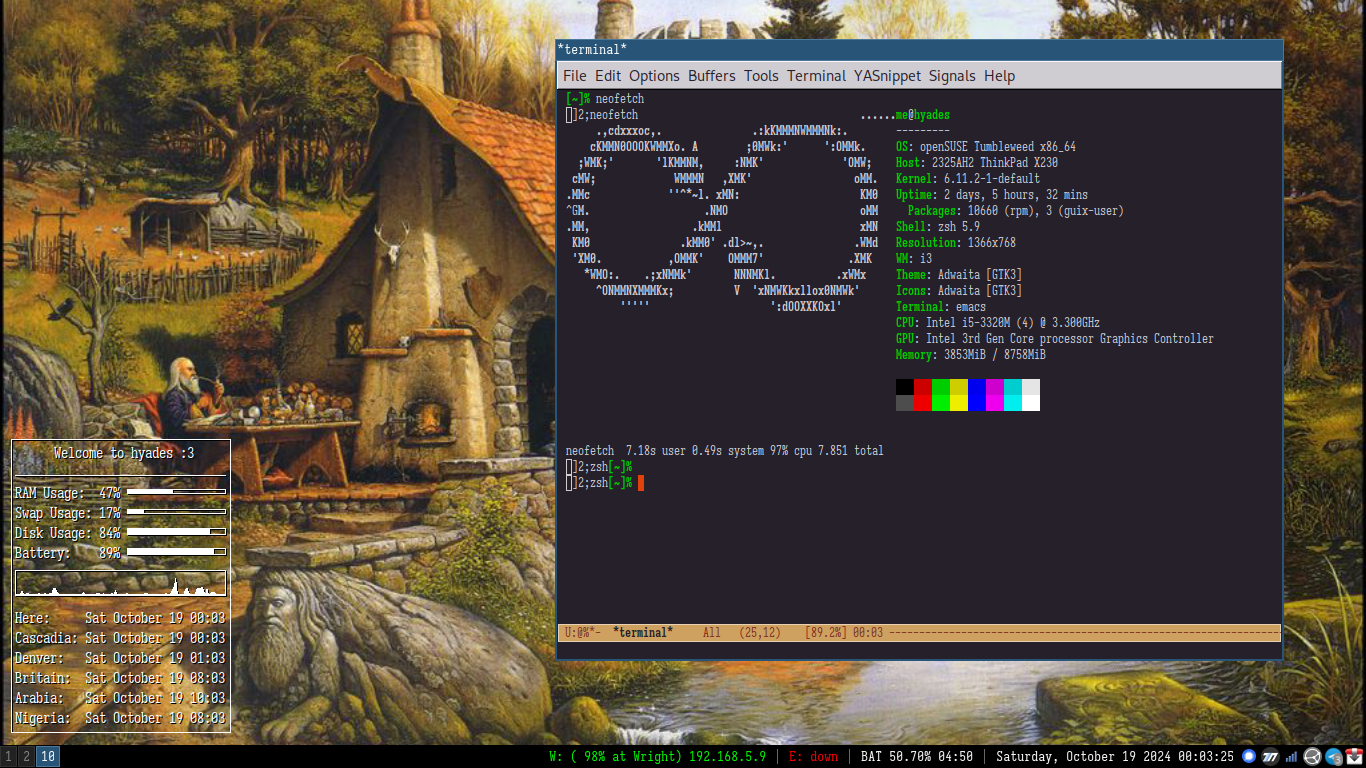Click the 'Britain' time row in widget
This screenshot has width=1366, height=768.
coord(120,678)
